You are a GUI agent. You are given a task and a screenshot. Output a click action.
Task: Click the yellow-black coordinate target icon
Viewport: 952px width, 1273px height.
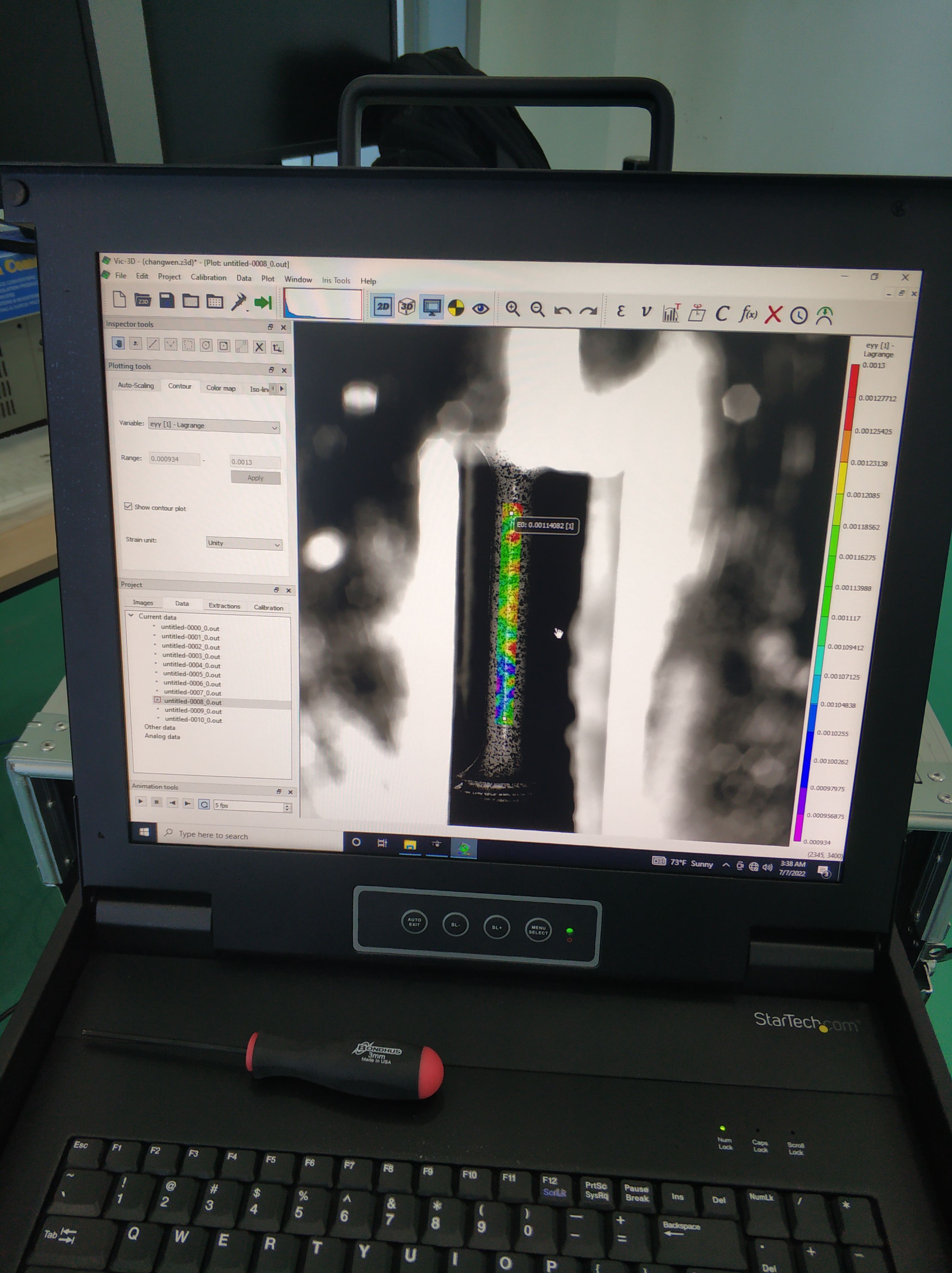[x=455, y=308]
